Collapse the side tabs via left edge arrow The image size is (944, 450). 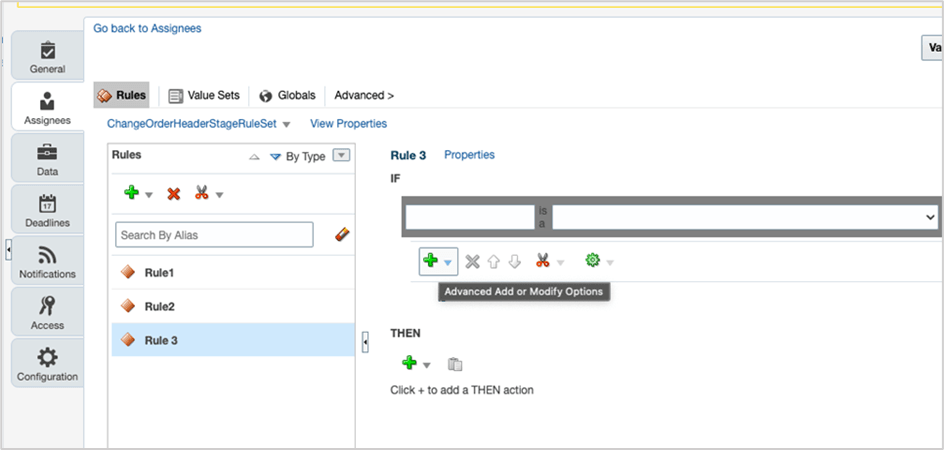coord(8,249)
